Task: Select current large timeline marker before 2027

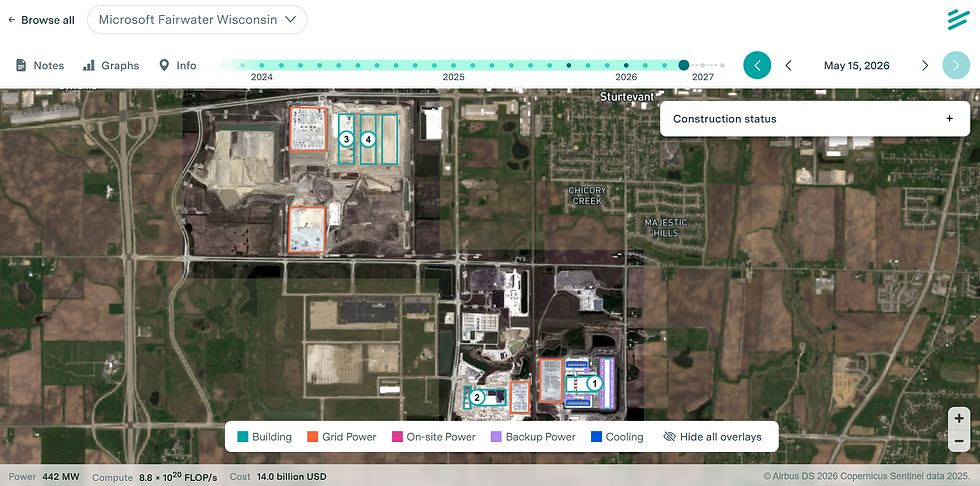Action: [684, 65]
